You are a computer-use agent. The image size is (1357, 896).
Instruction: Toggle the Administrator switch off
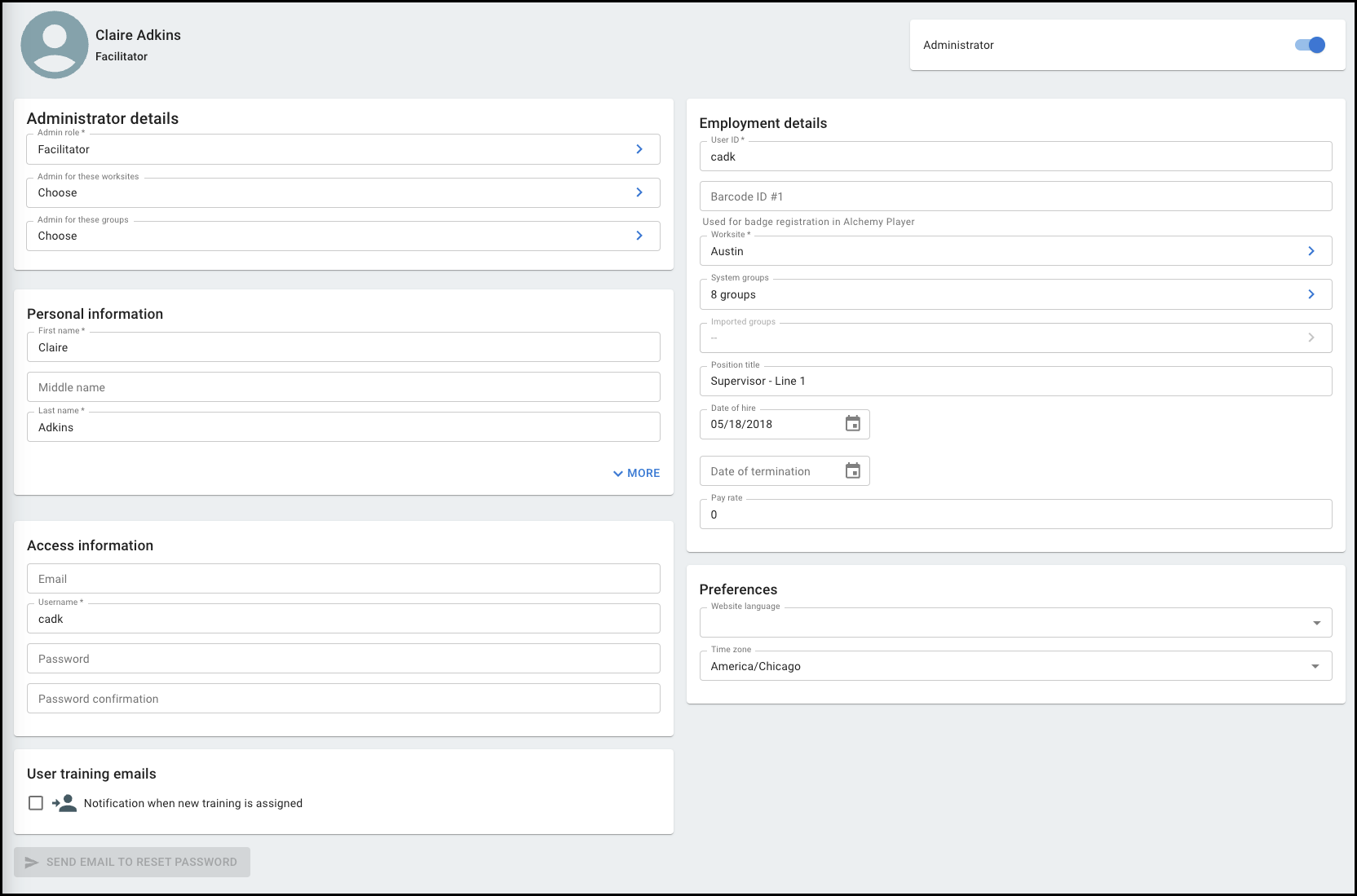click(1310, 45)
